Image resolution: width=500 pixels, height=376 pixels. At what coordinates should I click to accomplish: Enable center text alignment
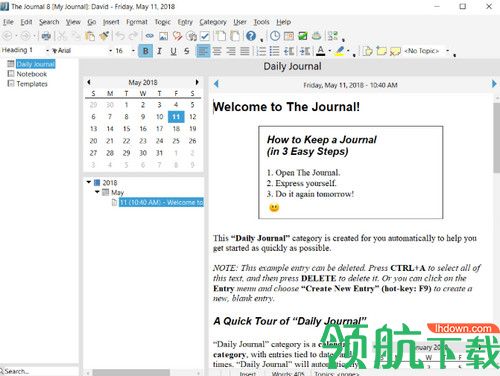point(217,51)
